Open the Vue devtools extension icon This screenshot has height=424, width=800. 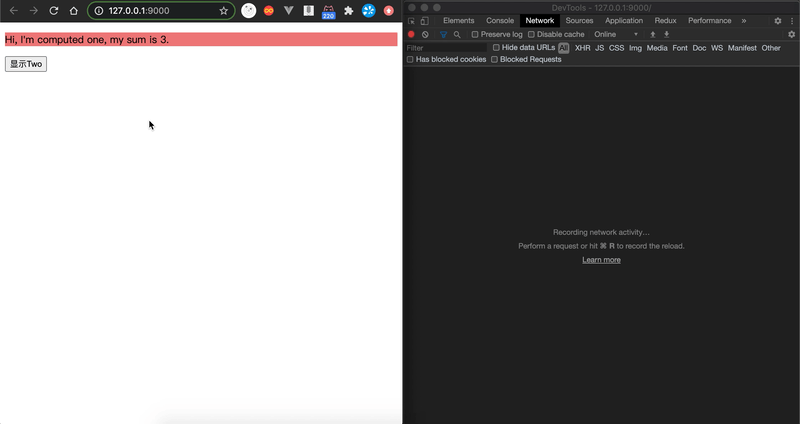tap(289, 11)
